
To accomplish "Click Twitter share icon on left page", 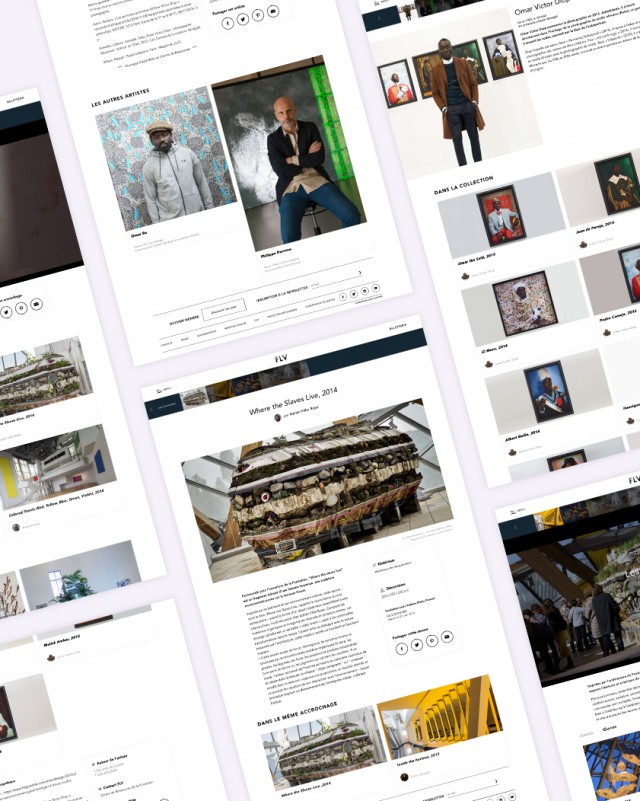I will 6,312.
